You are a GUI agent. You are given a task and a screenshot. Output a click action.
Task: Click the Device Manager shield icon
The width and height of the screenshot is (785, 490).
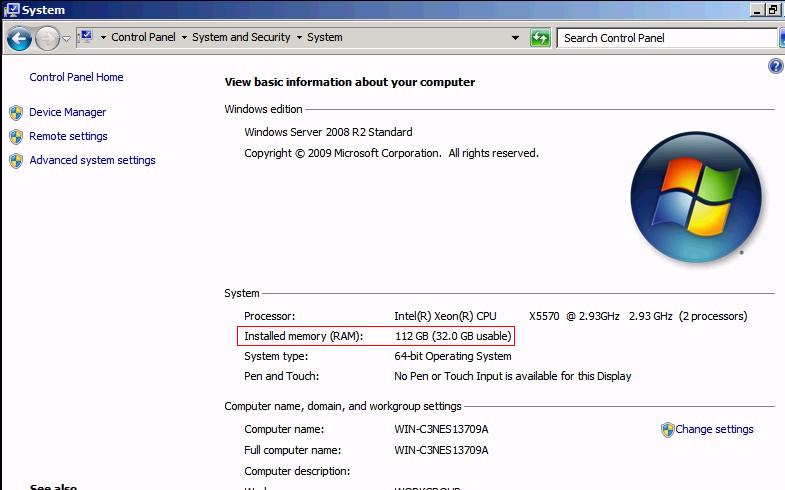point(16,113)
